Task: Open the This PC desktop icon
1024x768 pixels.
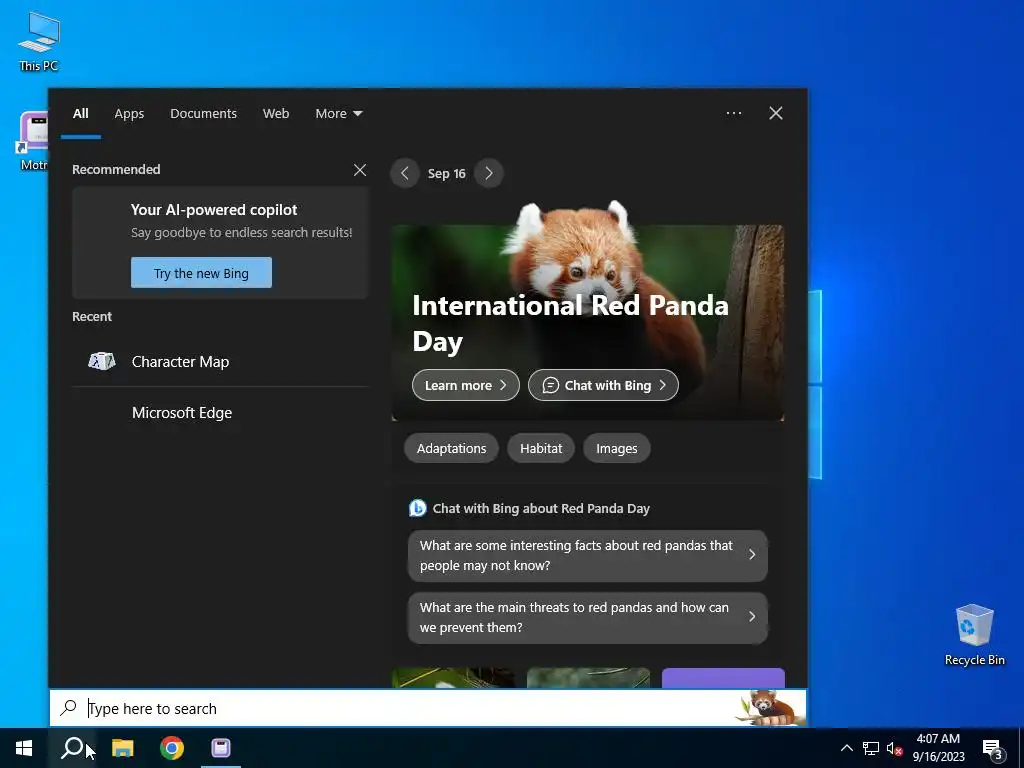Action: [x=39, y=42]
